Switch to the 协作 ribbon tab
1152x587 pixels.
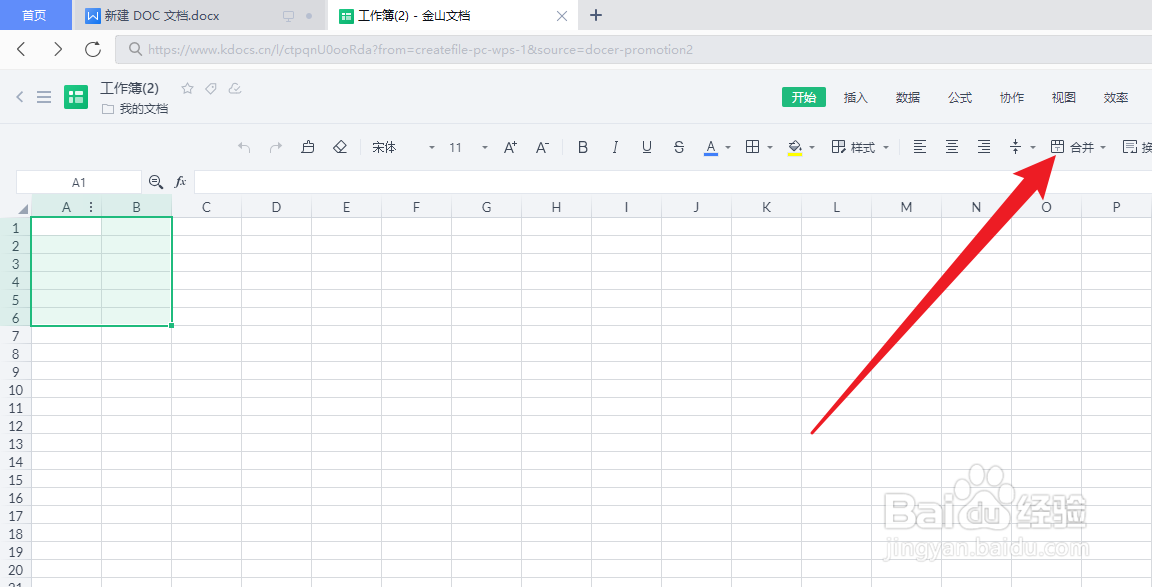(1012, 97)
